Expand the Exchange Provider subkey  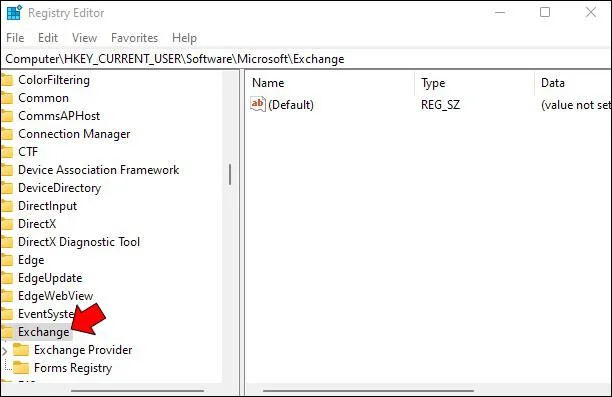coord(5,351)
